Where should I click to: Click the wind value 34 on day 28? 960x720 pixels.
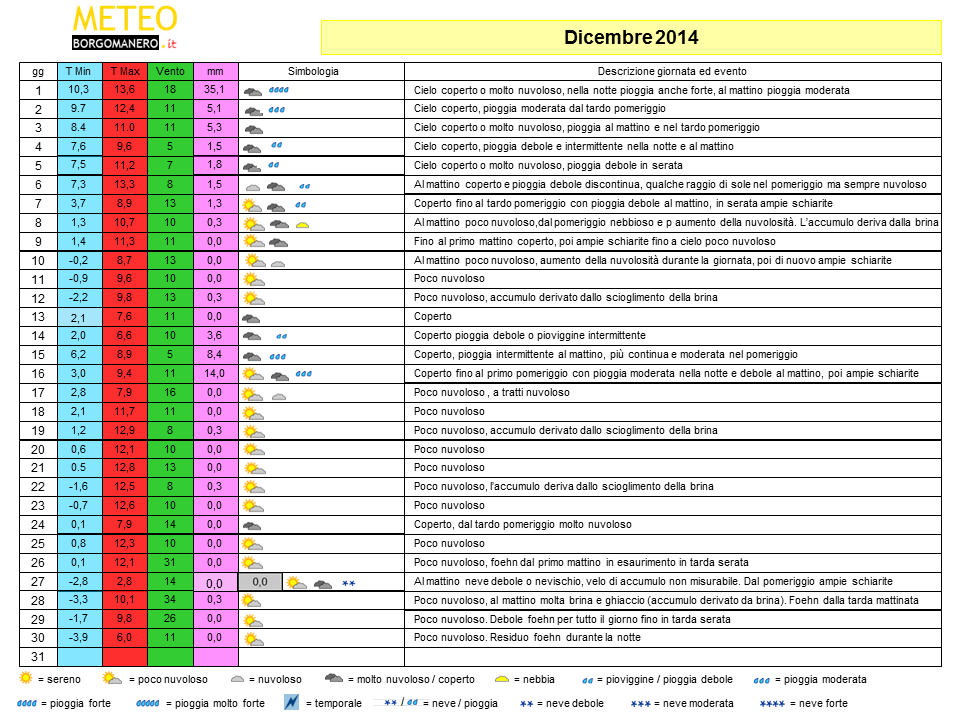170,599
